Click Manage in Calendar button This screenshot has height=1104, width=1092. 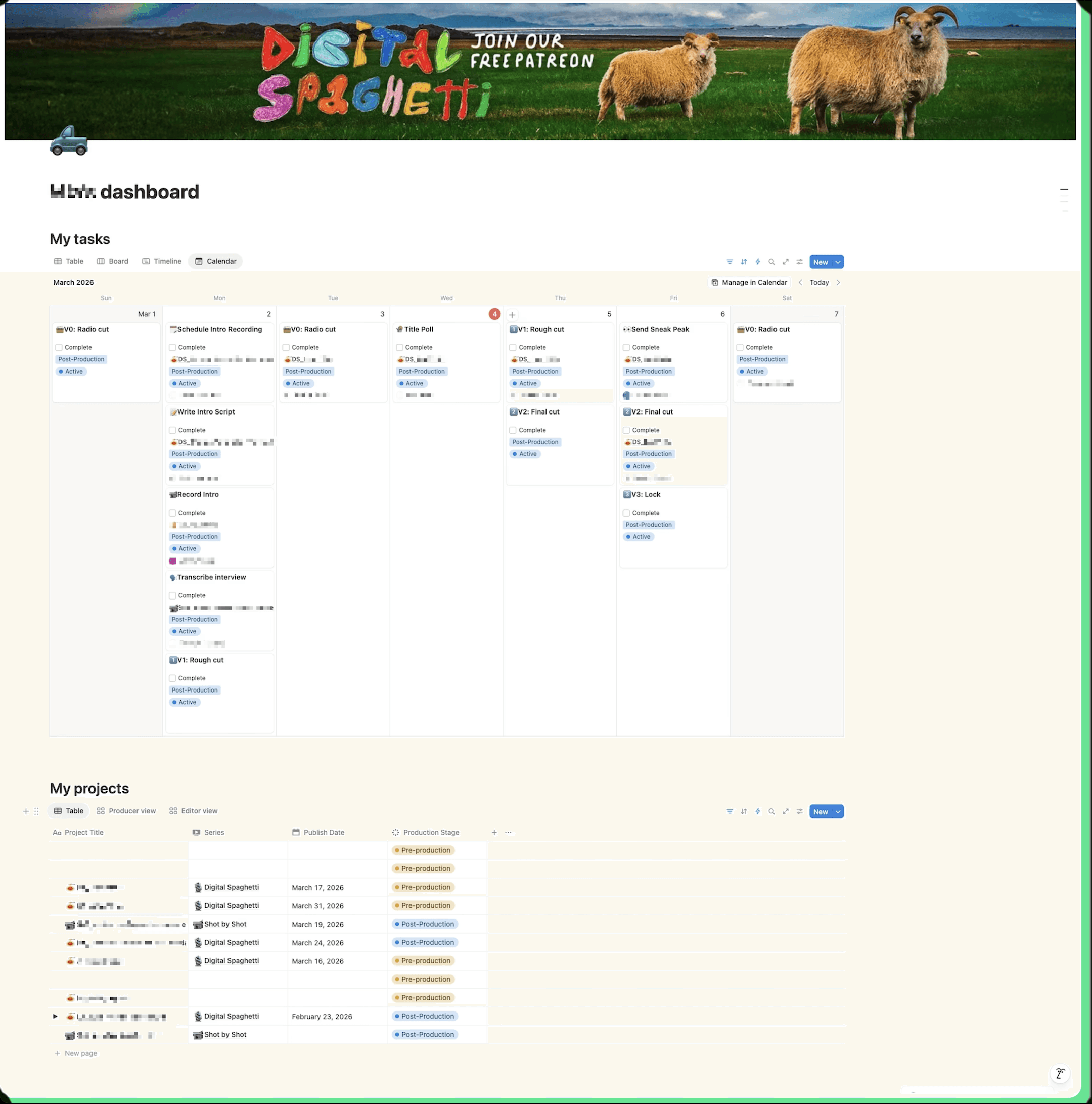749,282
